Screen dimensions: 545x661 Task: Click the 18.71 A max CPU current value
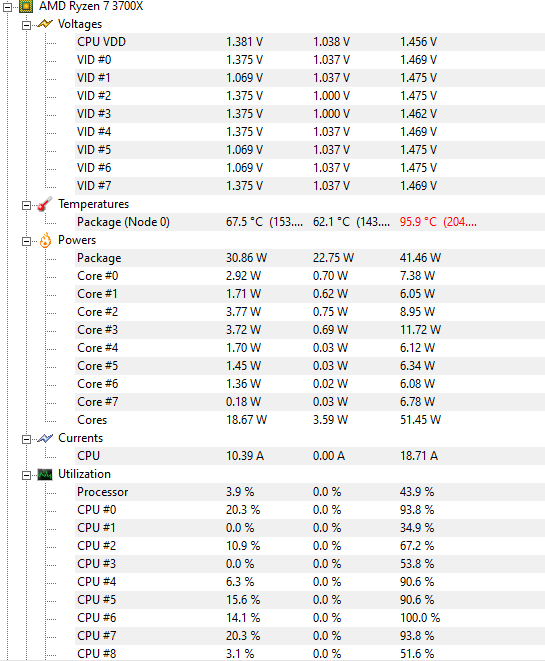coord(419,456)
